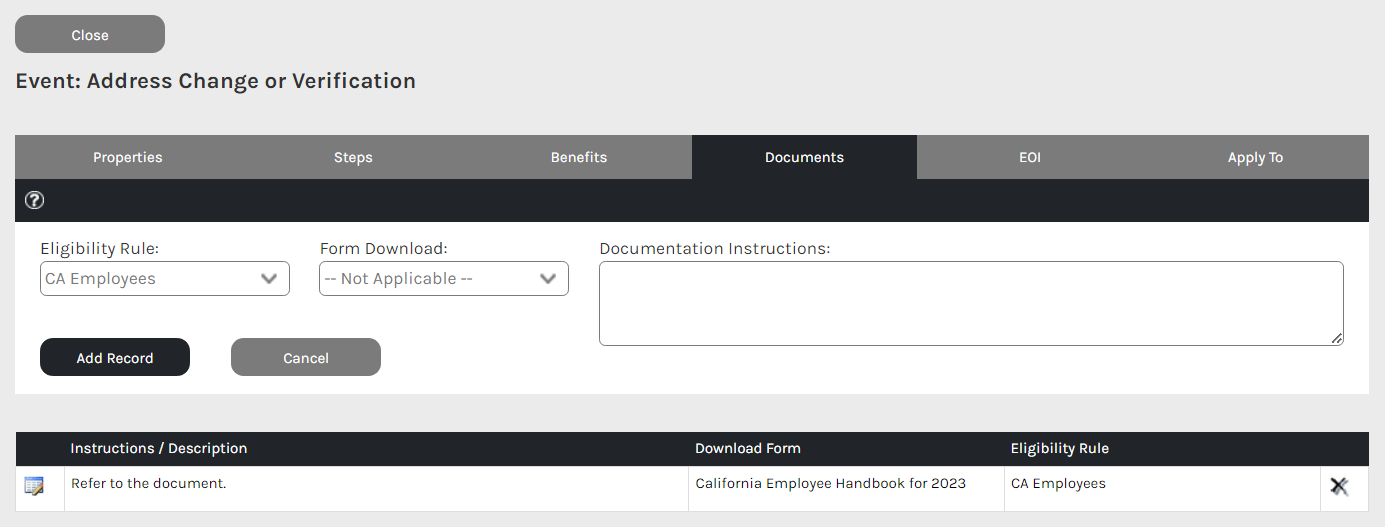Select the Documents tab
The height and width of the screenshot is (527, 1385).
coord(804,157)
